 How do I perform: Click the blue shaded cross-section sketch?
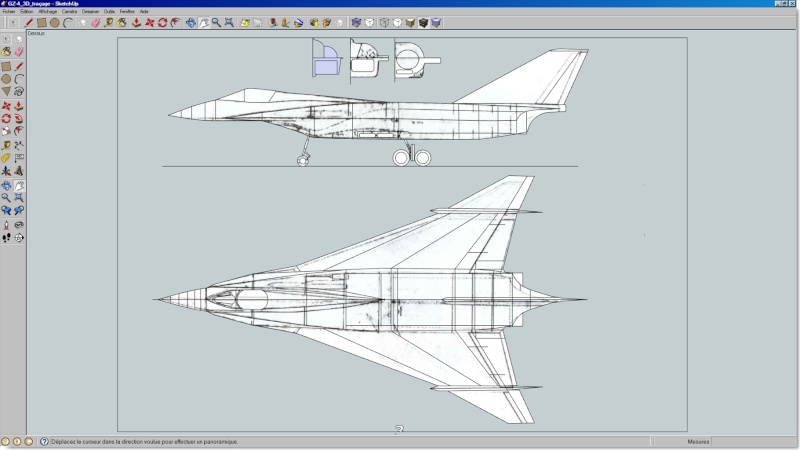click(327, 58)
